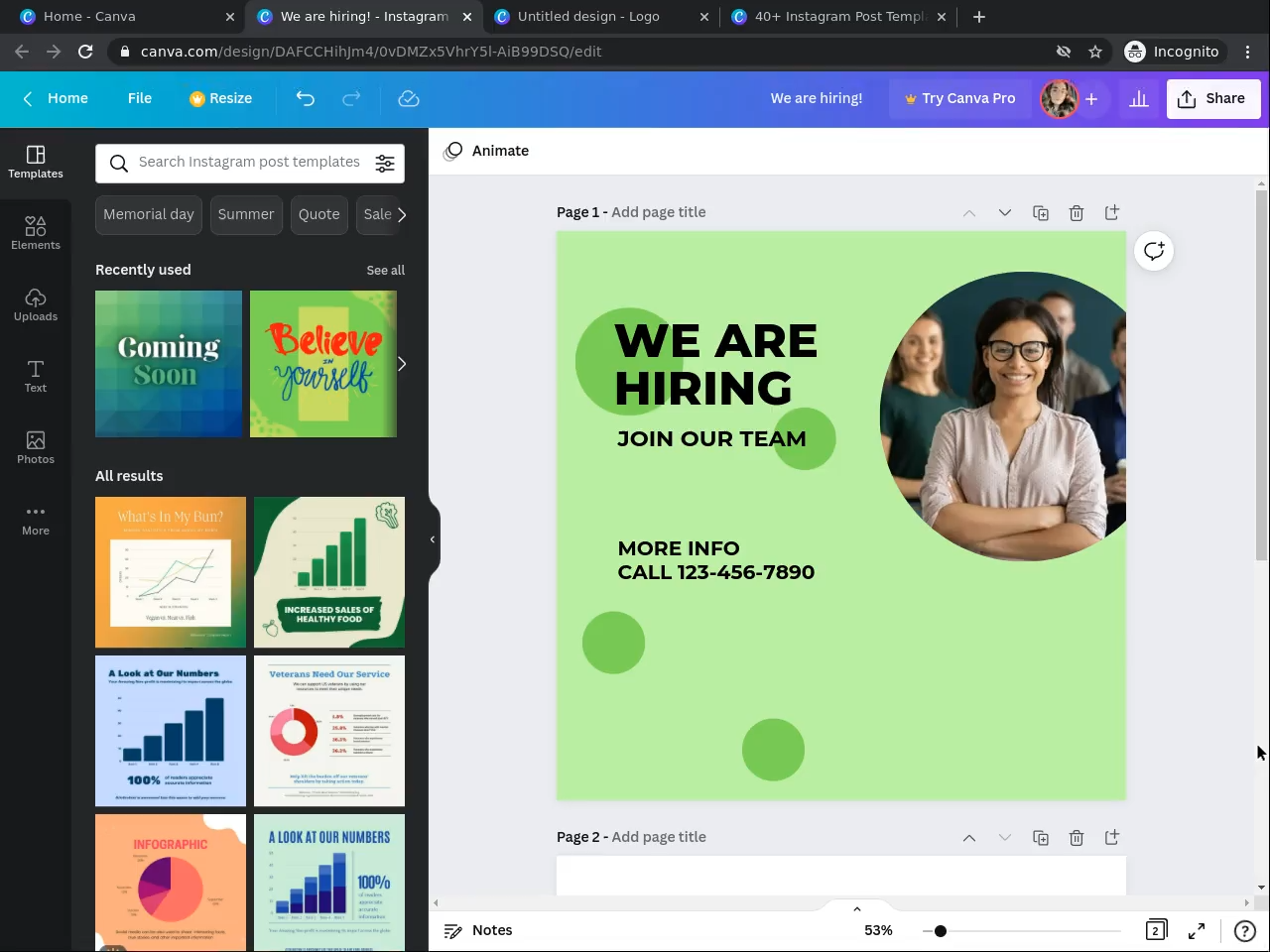Image resolution: width=1270 pixels, height=952 pixels.
Task: Move Page 2 up with chevron
Action: [x=969, y=838]
